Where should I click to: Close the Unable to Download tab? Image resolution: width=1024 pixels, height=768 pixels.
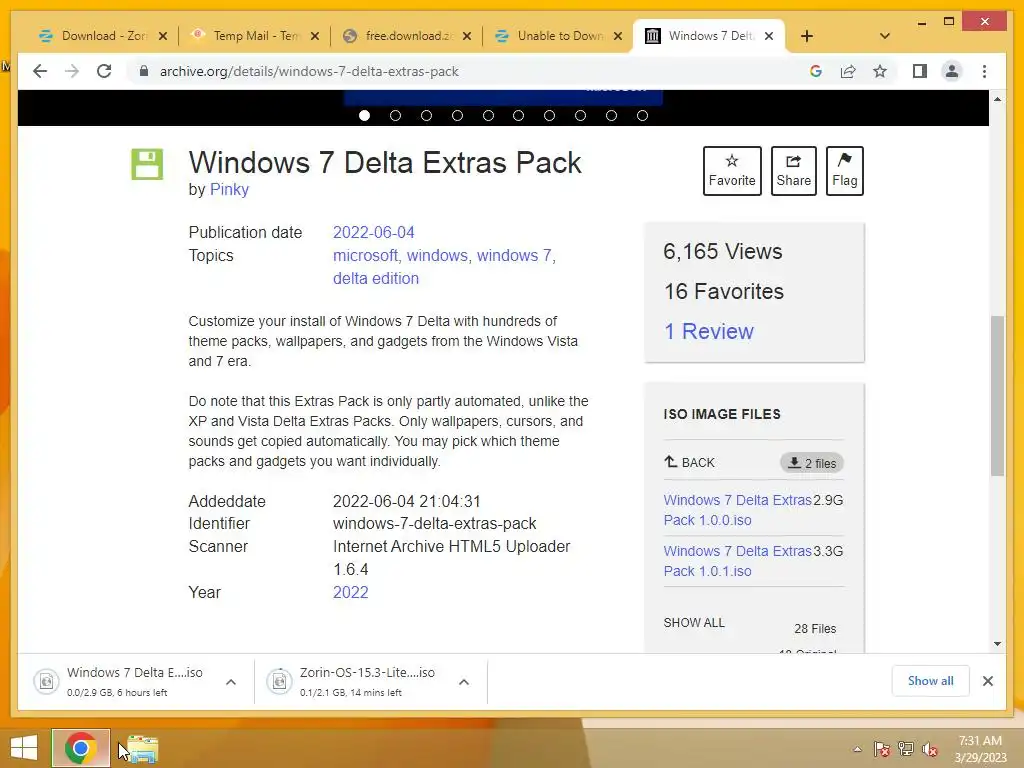tap(618, 36)
